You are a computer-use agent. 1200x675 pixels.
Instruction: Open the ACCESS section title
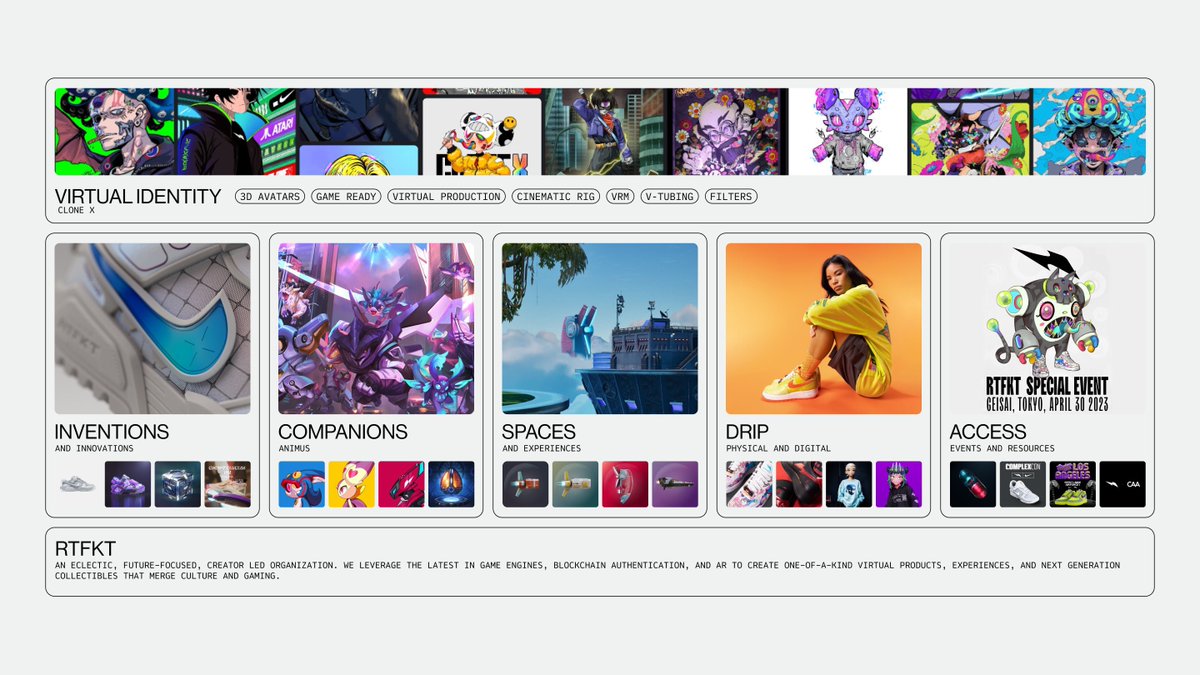point(988,432)
